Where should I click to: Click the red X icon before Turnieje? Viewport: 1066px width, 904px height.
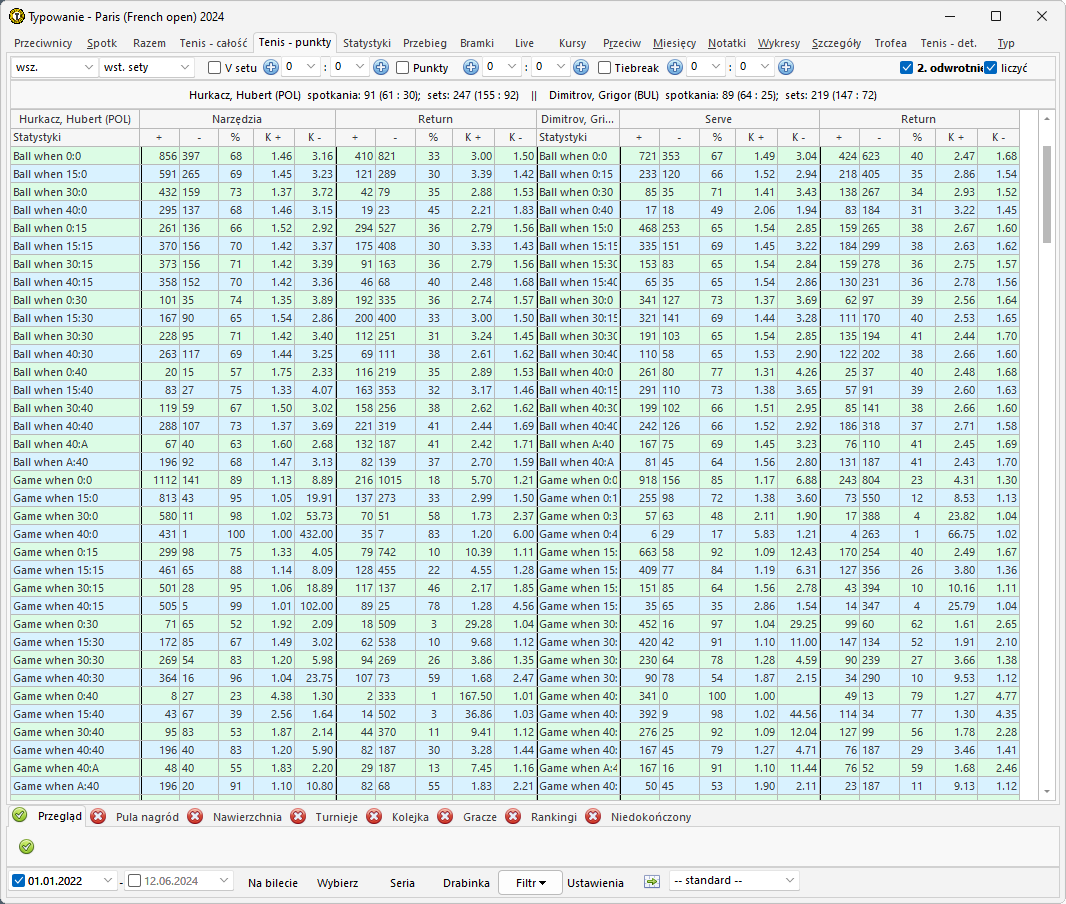298,817
